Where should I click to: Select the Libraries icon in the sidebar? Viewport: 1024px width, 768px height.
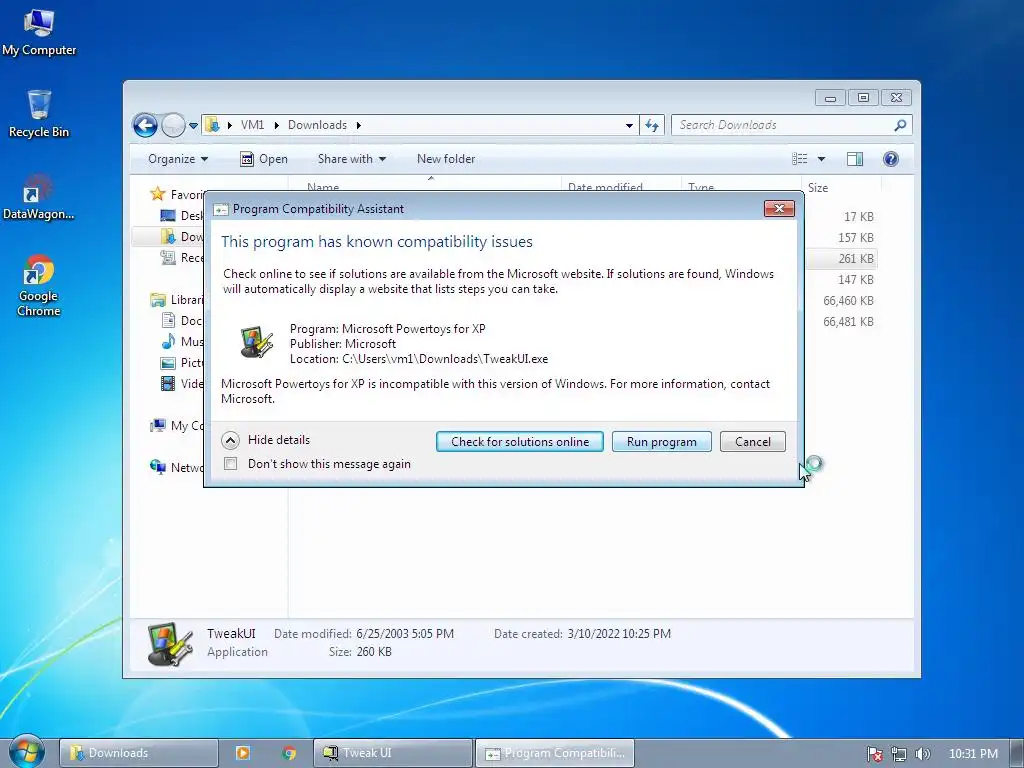coord(157,300)
